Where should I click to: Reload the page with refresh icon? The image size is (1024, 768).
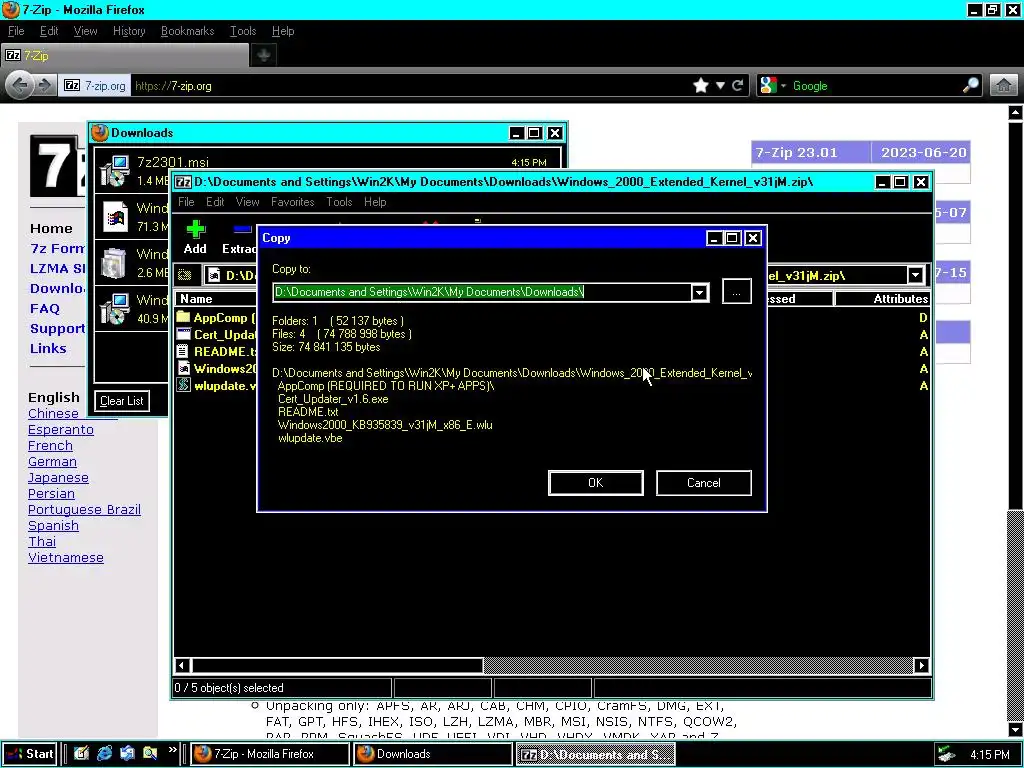click(737, 86)
